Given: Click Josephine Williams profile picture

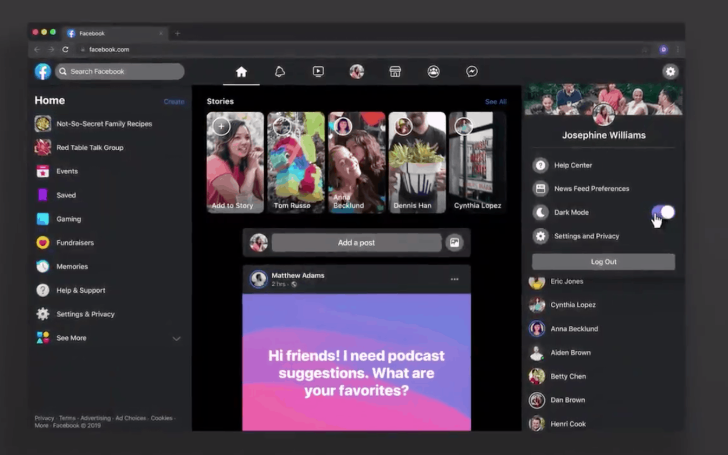Looking at the screenshot, I should [604, 114].
